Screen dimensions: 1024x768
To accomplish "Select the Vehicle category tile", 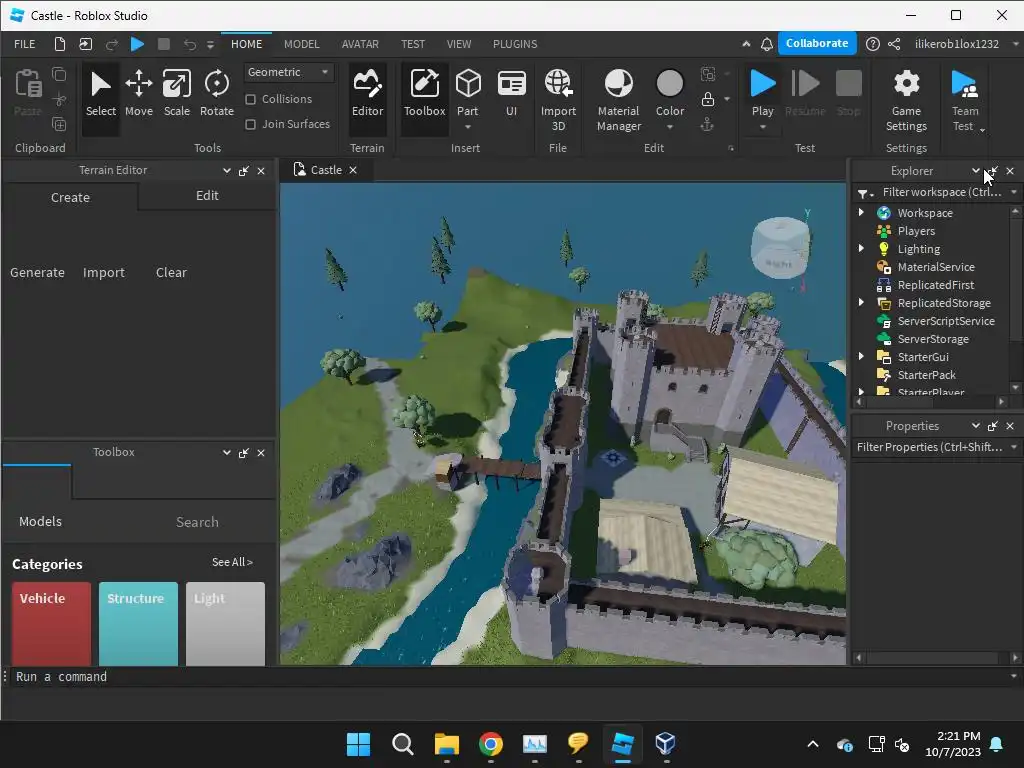I will tap(51, 624).
